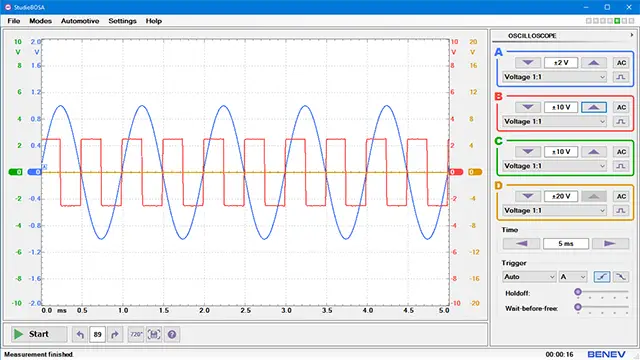The image size is (640, 360).
Task: Click the ±10 V range field of channel B
Action: pyautogui.click(x=561, y=107)
